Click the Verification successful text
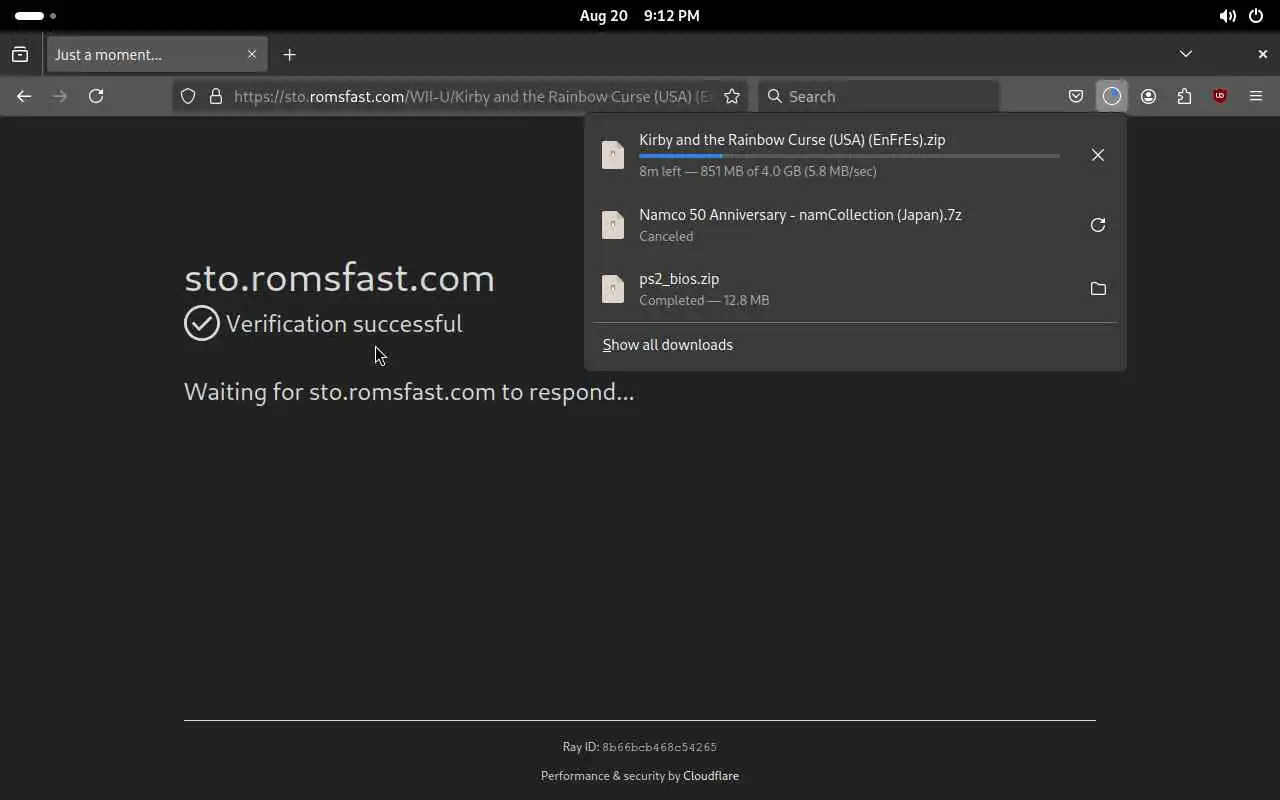The width and height of the screenshot is (1280, 800). click(x=344, y=324)
